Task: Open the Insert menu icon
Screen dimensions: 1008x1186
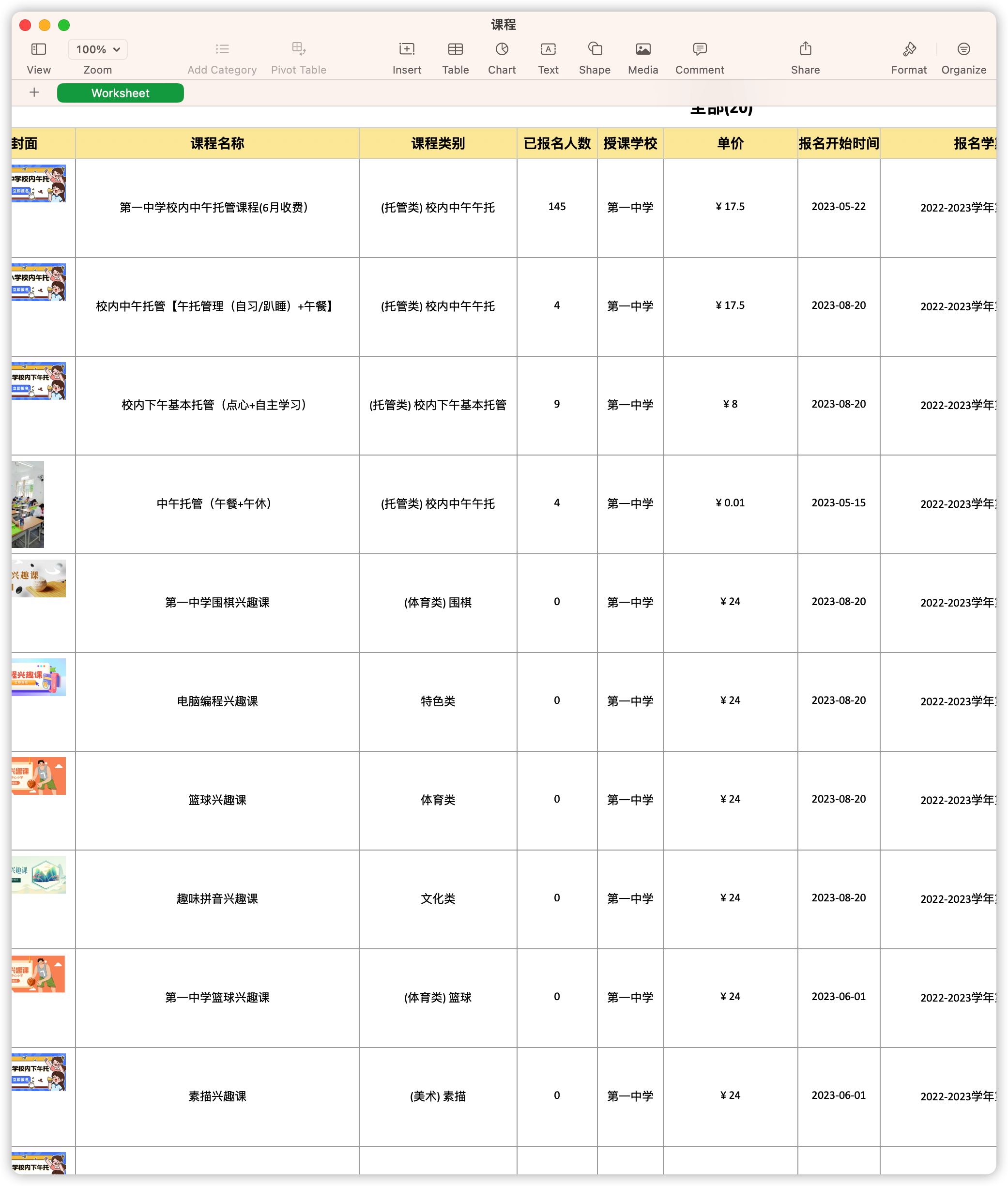Action: (407, 49)
